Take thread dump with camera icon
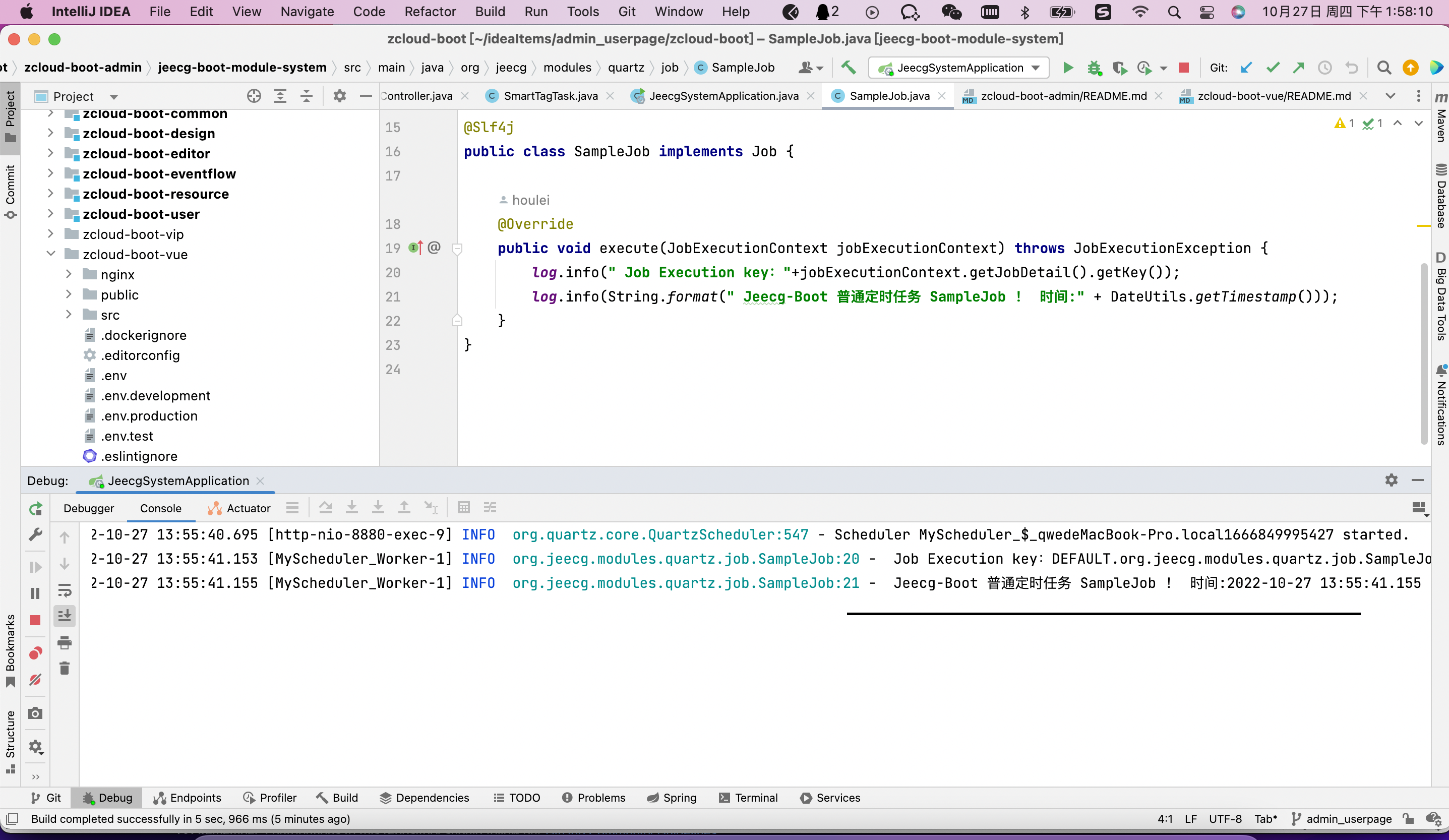 click(35, 713)
